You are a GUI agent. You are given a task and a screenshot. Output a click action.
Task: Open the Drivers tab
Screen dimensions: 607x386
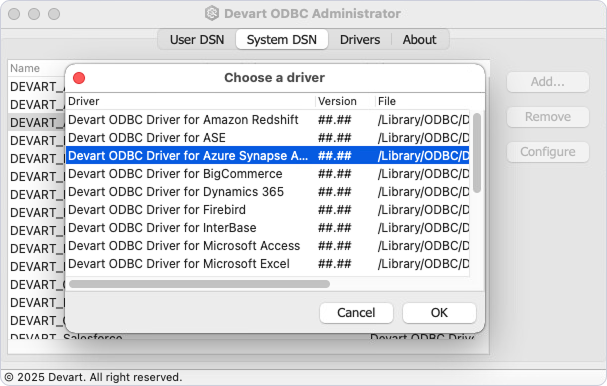pyautogui.click(x=360, y=39)
